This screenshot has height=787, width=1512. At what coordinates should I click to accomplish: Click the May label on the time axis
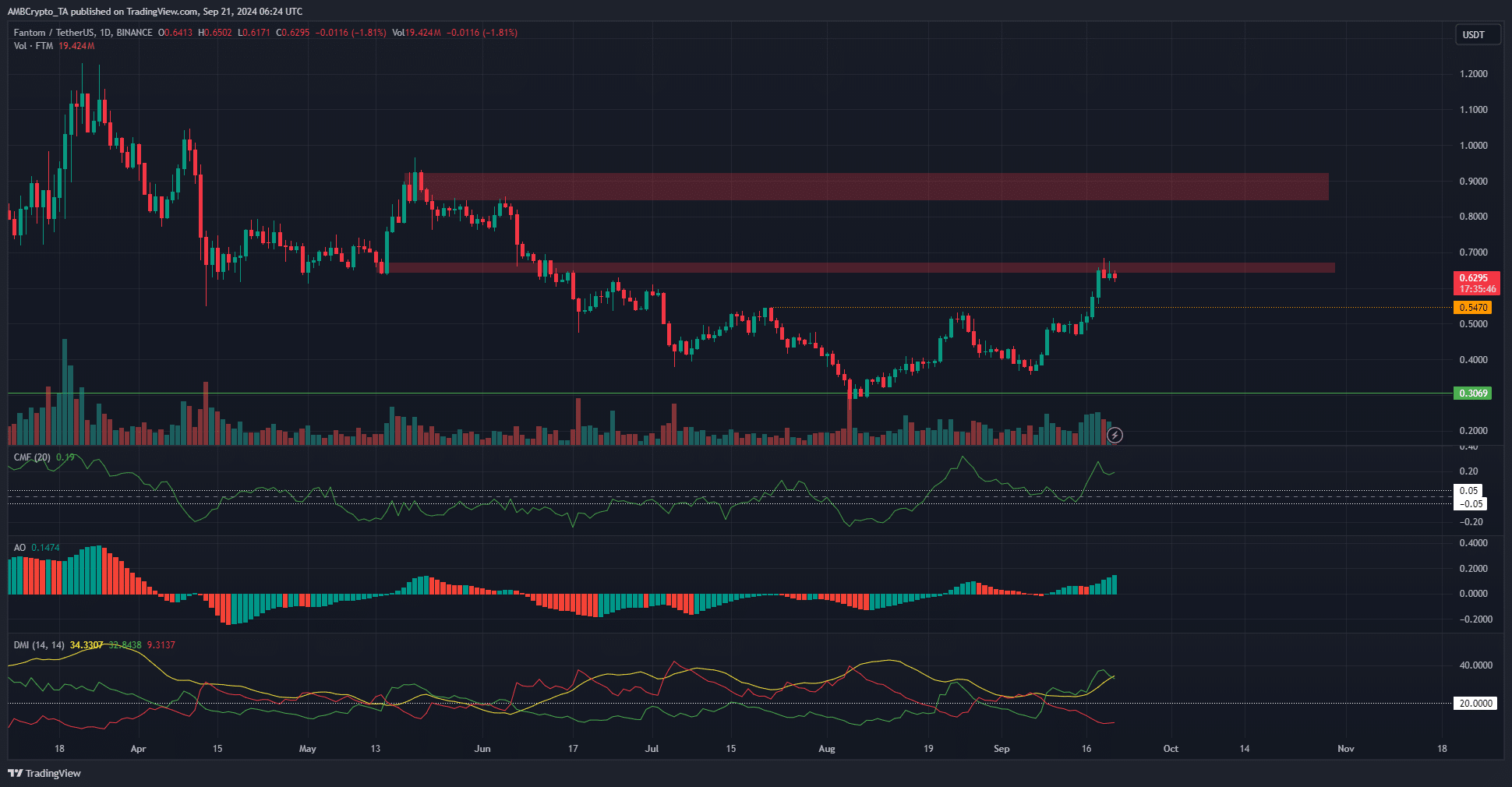tap(308, 749)
